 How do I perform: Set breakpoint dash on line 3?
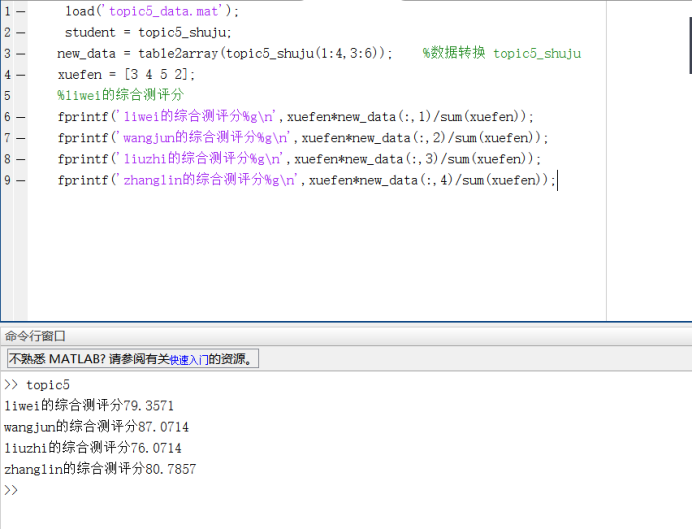(21, 54)
